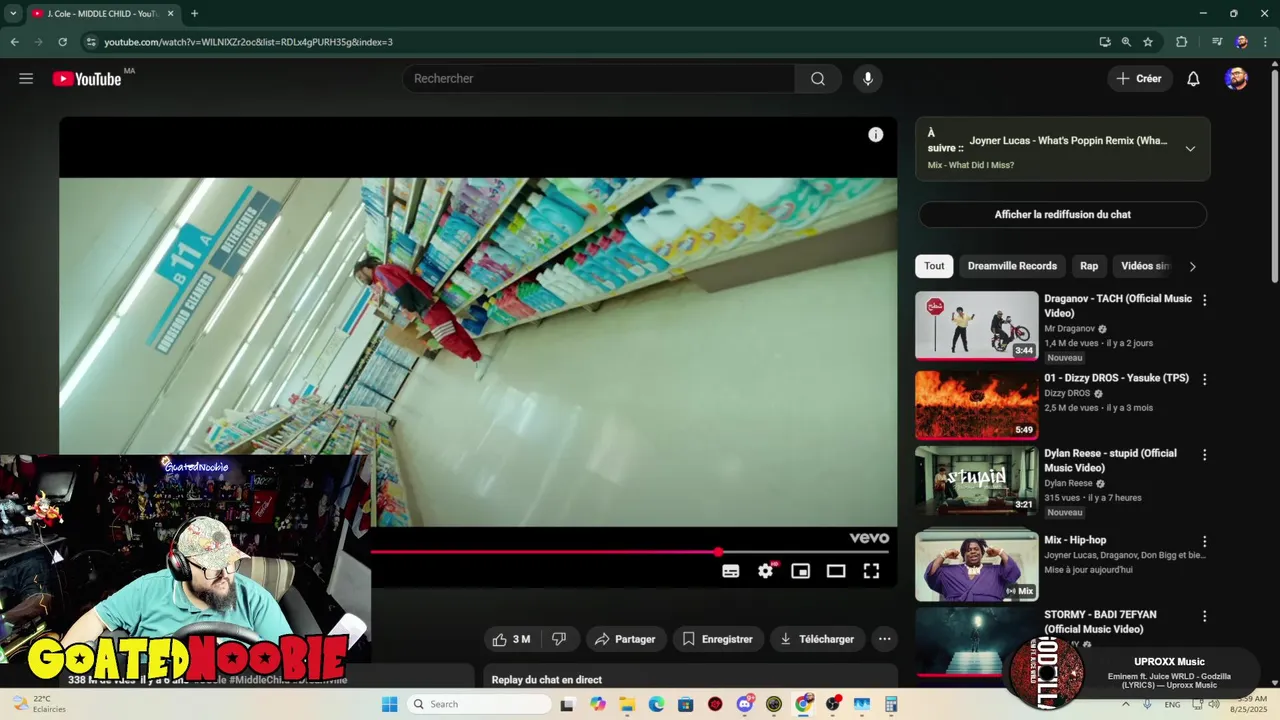Select the Dreamville Records chip
This screenshot has width=1280, height=720.
click(1012, 266)
